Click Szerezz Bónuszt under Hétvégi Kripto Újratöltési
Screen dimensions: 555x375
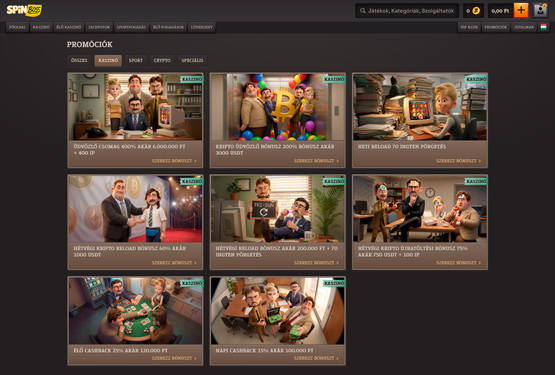459,263
